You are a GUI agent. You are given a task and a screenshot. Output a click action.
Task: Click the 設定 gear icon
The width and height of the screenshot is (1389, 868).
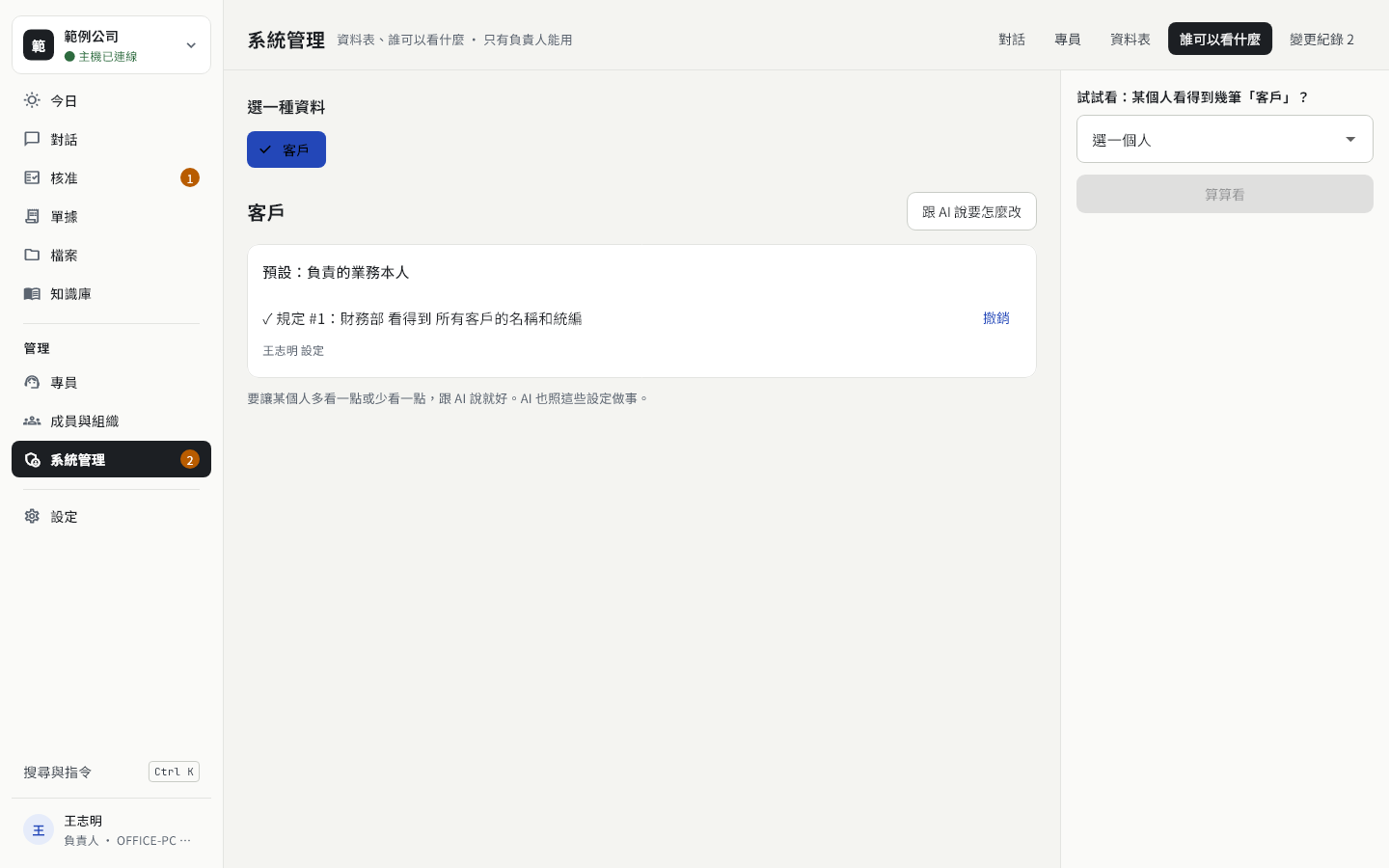tap(32, 516)
